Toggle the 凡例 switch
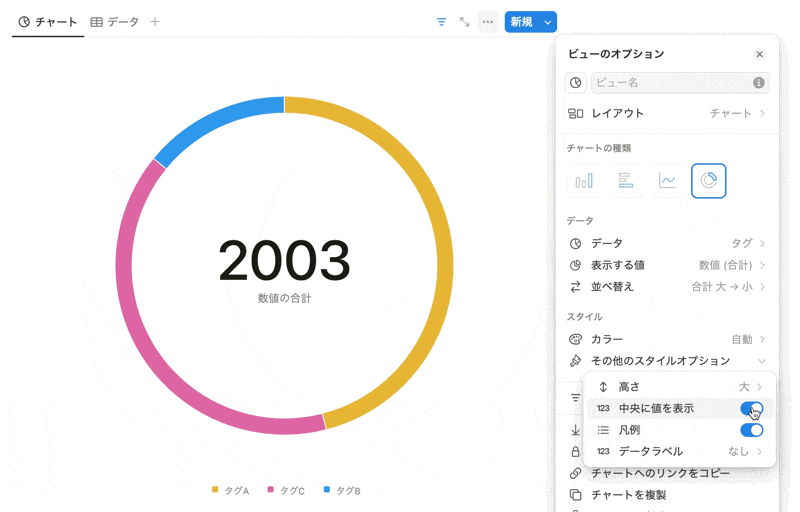This screenshot has height=512, width=800. point(752,430)
